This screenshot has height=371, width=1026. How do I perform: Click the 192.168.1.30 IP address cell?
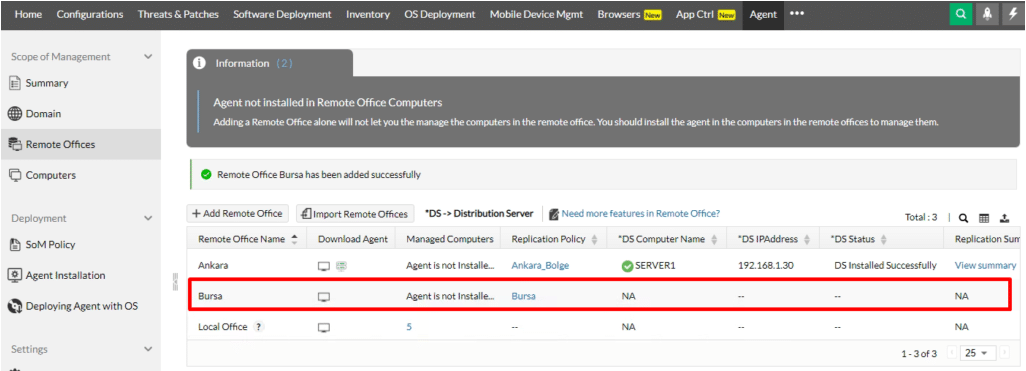pos(765,266)
